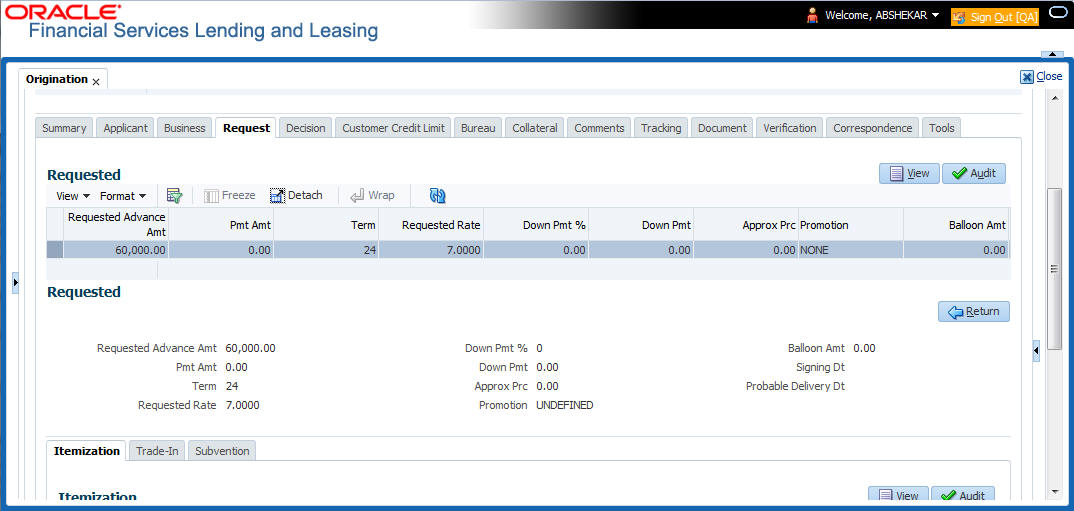Screen dimensions: 1074x511
Task: Click Detach table toolbar button
Action: tap(296, 196)
